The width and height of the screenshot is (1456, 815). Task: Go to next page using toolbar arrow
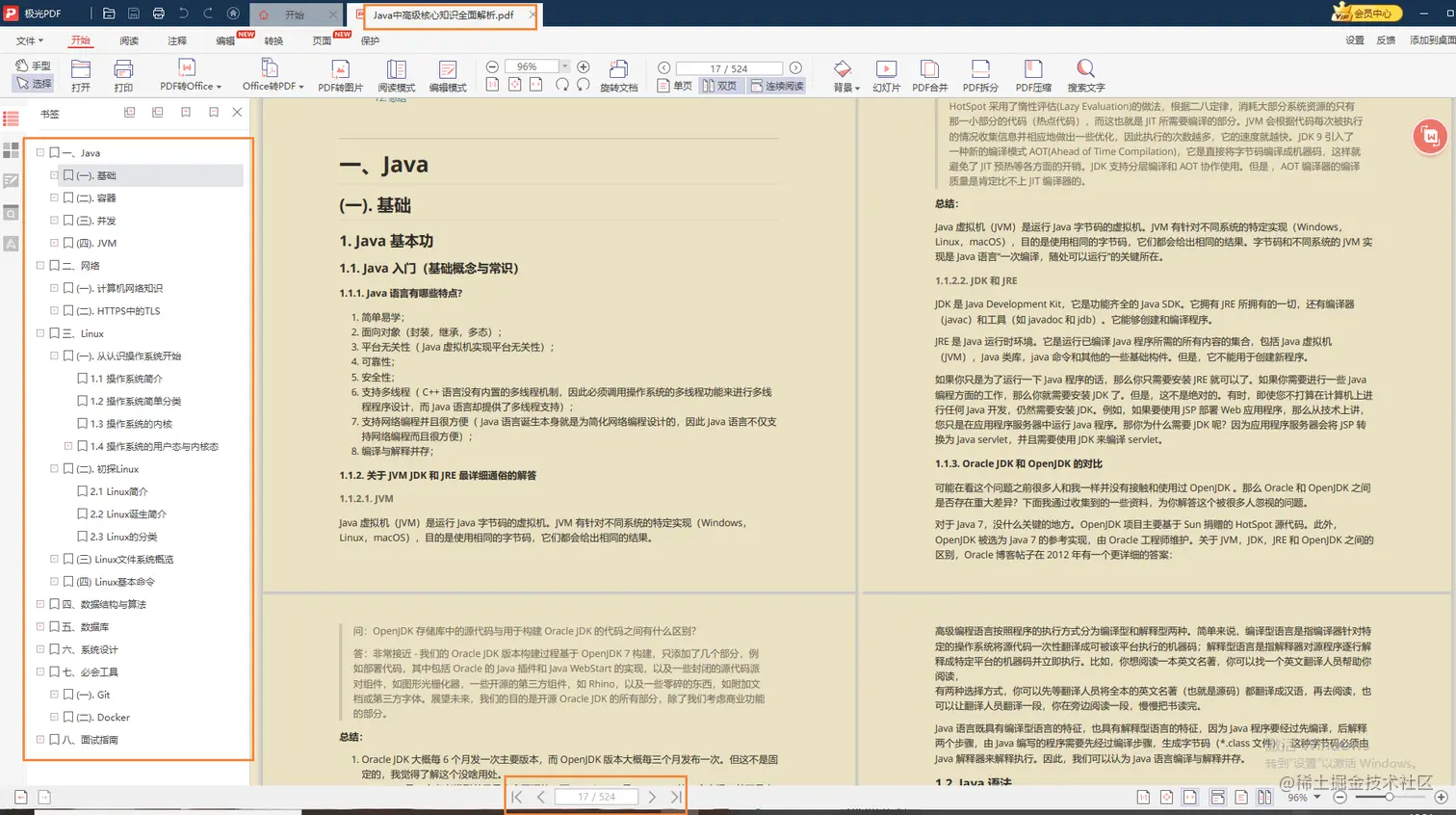pyautogui.click(x=795, y=67)
